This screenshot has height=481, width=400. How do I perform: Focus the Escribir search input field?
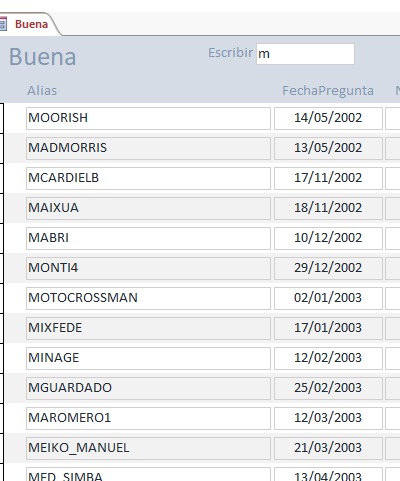[x=305, y=54]
